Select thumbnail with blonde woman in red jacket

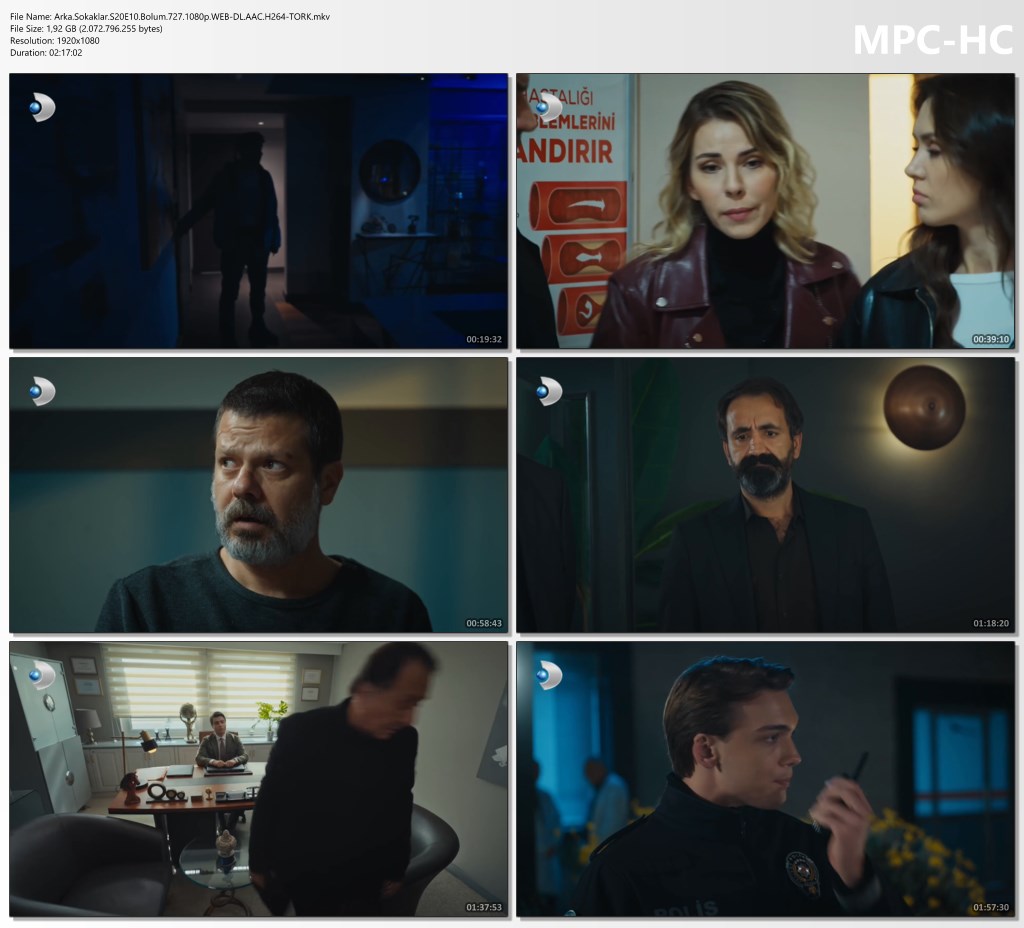[x=765, y=211]
